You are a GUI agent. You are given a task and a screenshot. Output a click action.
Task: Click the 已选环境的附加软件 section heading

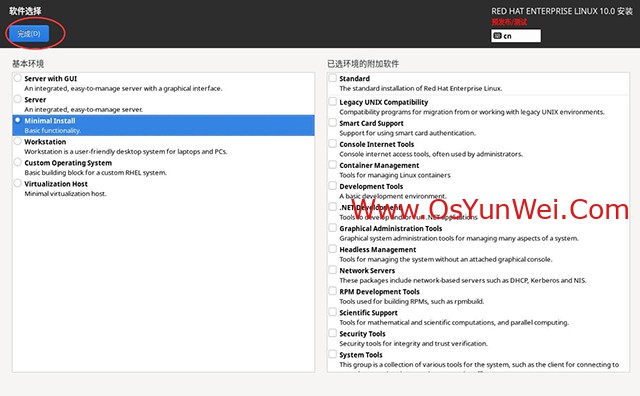coord(363,64)
